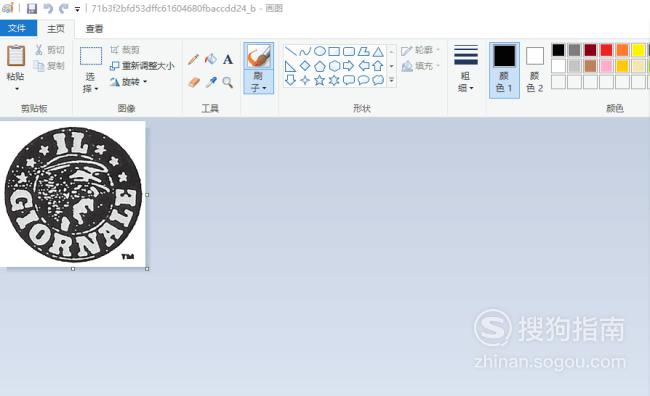Click Resize (重新调整大小) button
This screenshot has height=396, width=650.
point(142,66)
